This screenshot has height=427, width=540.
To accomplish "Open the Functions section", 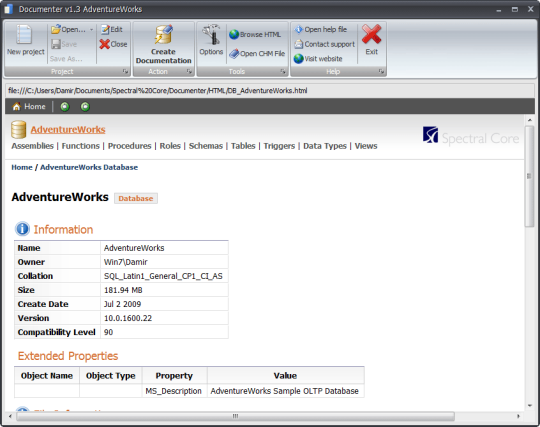I will (x=81, y=146).
